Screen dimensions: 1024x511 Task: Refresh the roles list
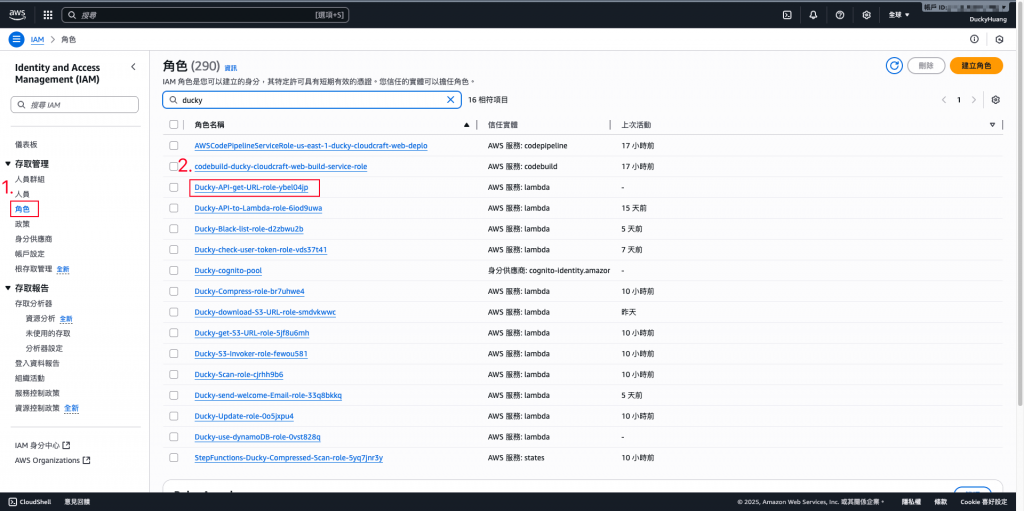(x=894, y=65)
